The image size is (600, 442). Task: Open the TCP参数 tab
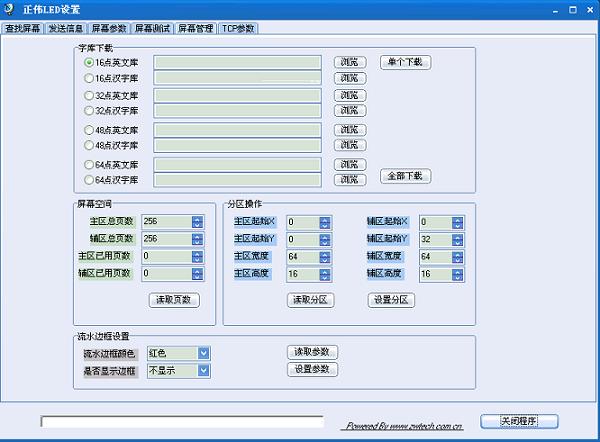point(238,29)
